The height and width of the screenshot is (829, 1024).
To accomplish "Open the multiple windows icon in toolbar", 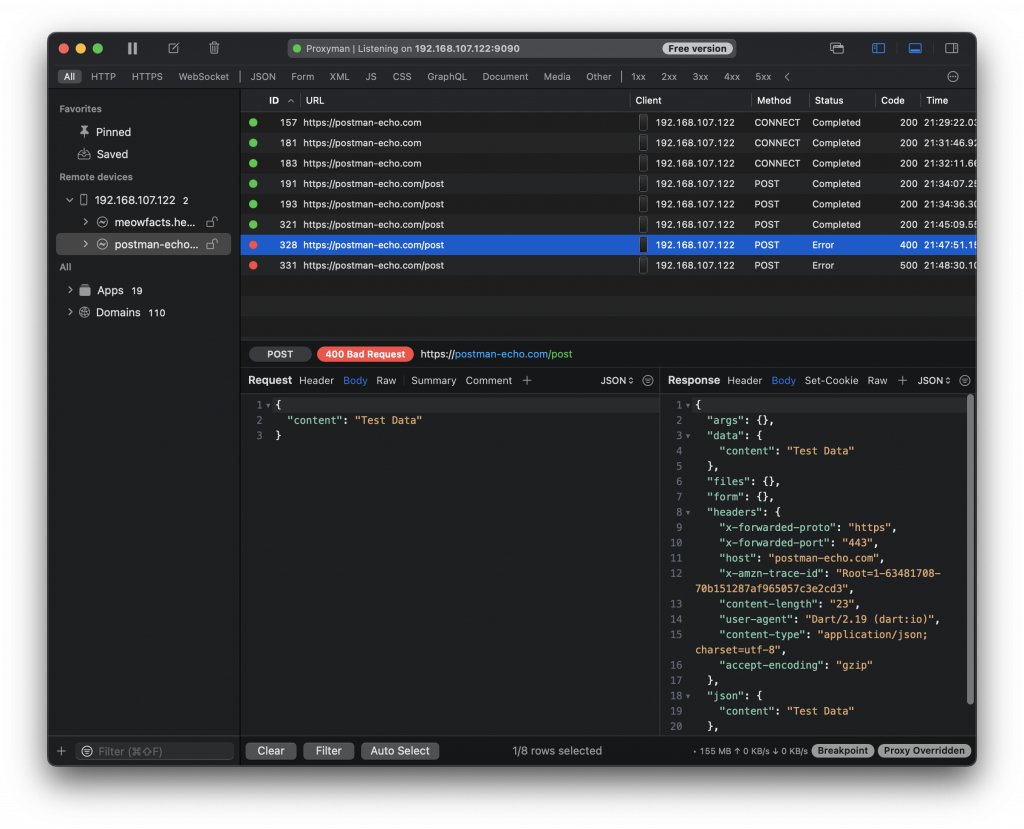I will [837, 48].
